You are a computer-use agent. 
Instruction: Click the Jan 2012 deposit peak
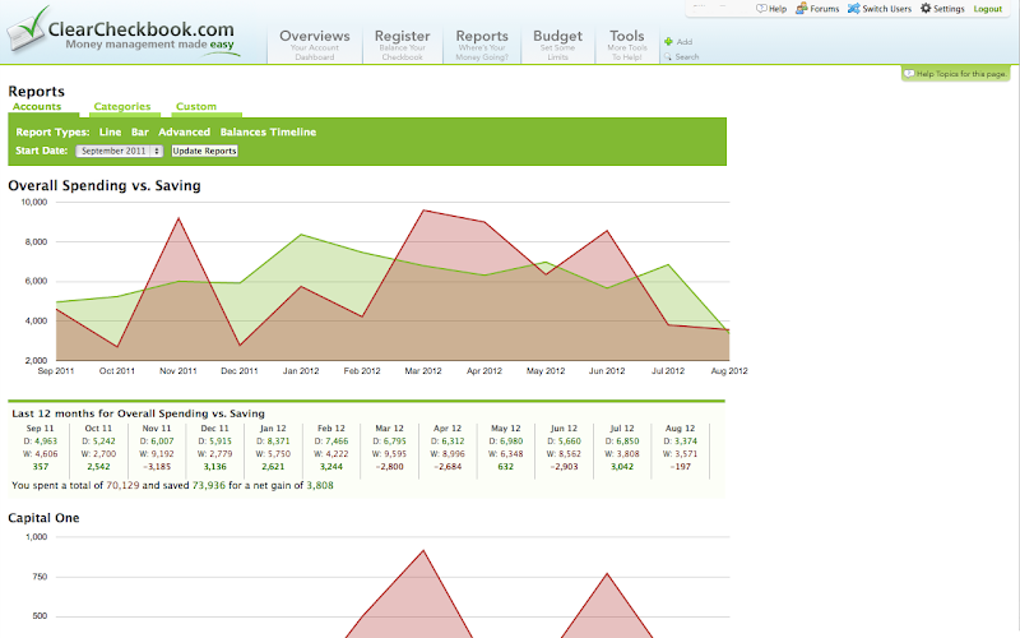[x=301, y=234]
